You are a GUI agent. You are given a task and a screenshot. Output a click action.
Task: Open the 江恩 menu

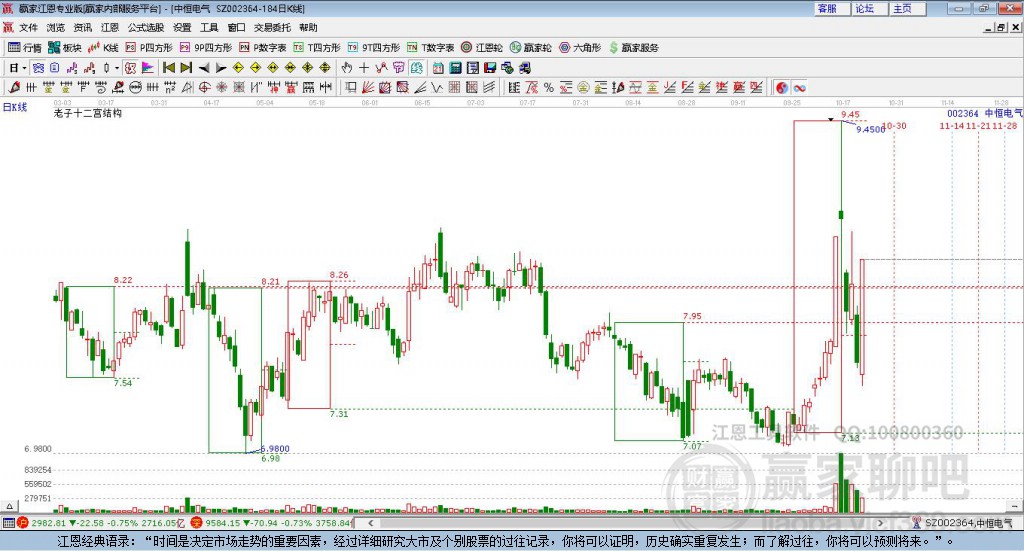click(x=110, y=27)
